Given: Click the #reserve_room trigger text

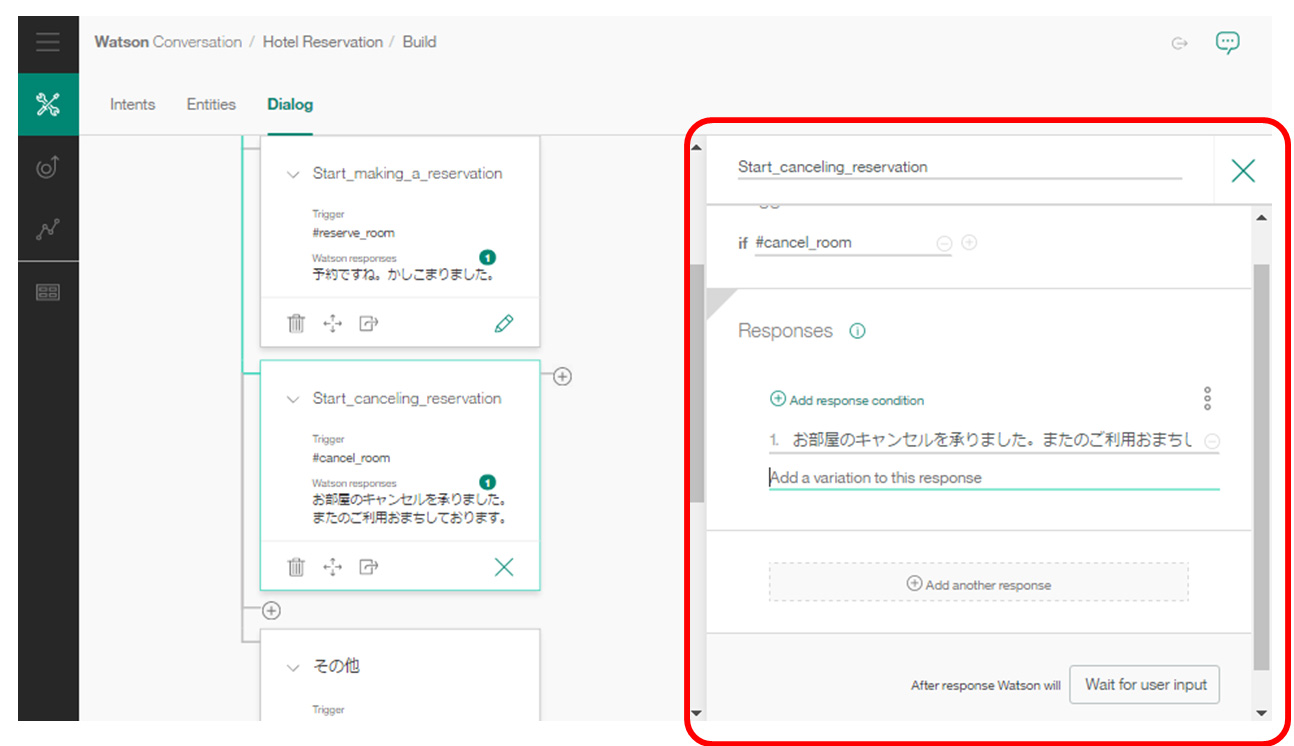Looking at the screenshot, I should click(353, 233).
